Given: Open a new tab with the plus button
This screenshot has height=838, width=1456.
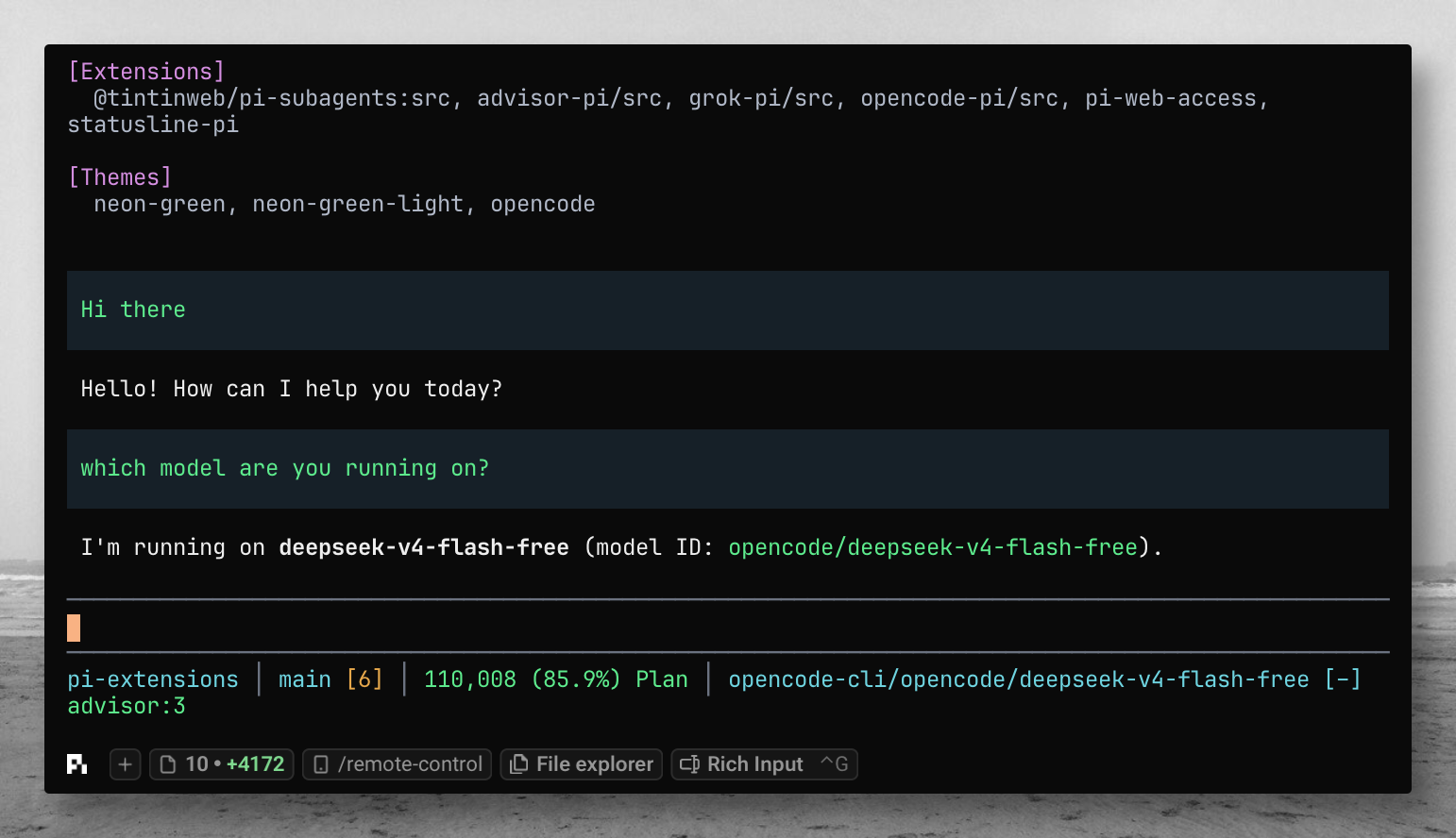Looking at the screenshot, I should coord(125,764).
